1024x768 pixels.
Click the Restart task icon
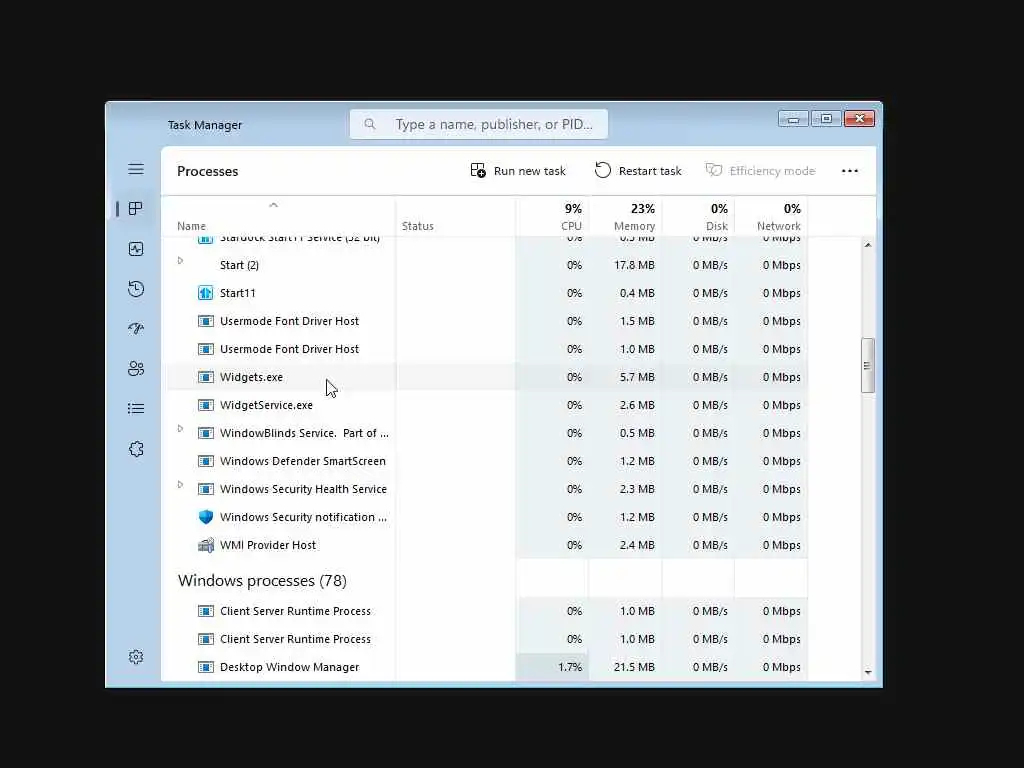click(603, 170)
